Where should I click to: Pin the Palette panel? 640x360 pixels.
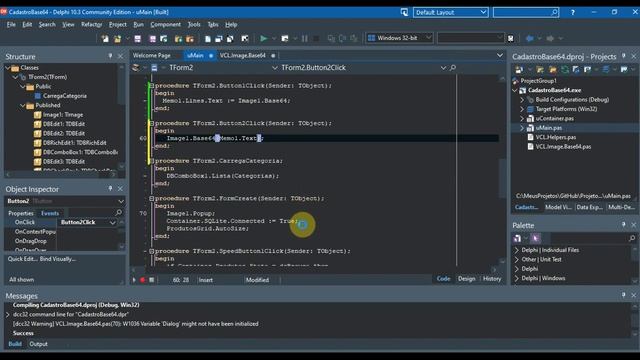(623, 225)
